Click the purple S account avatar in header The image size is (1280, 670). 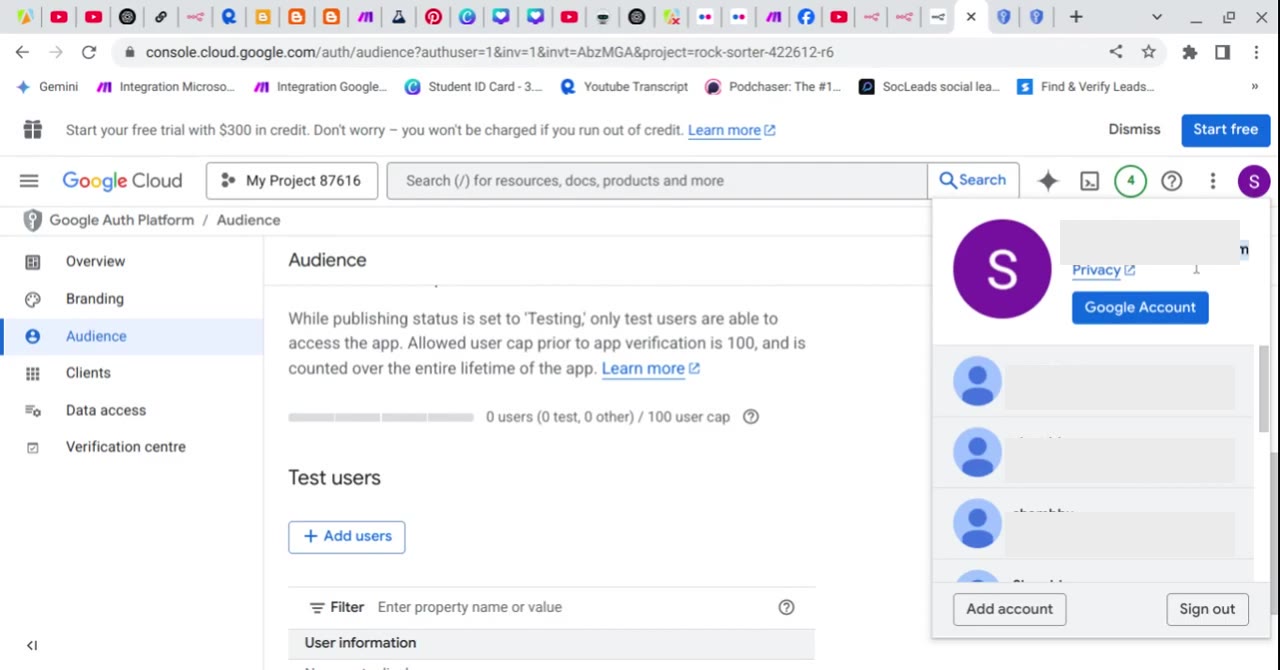(x=1253, y=181)
